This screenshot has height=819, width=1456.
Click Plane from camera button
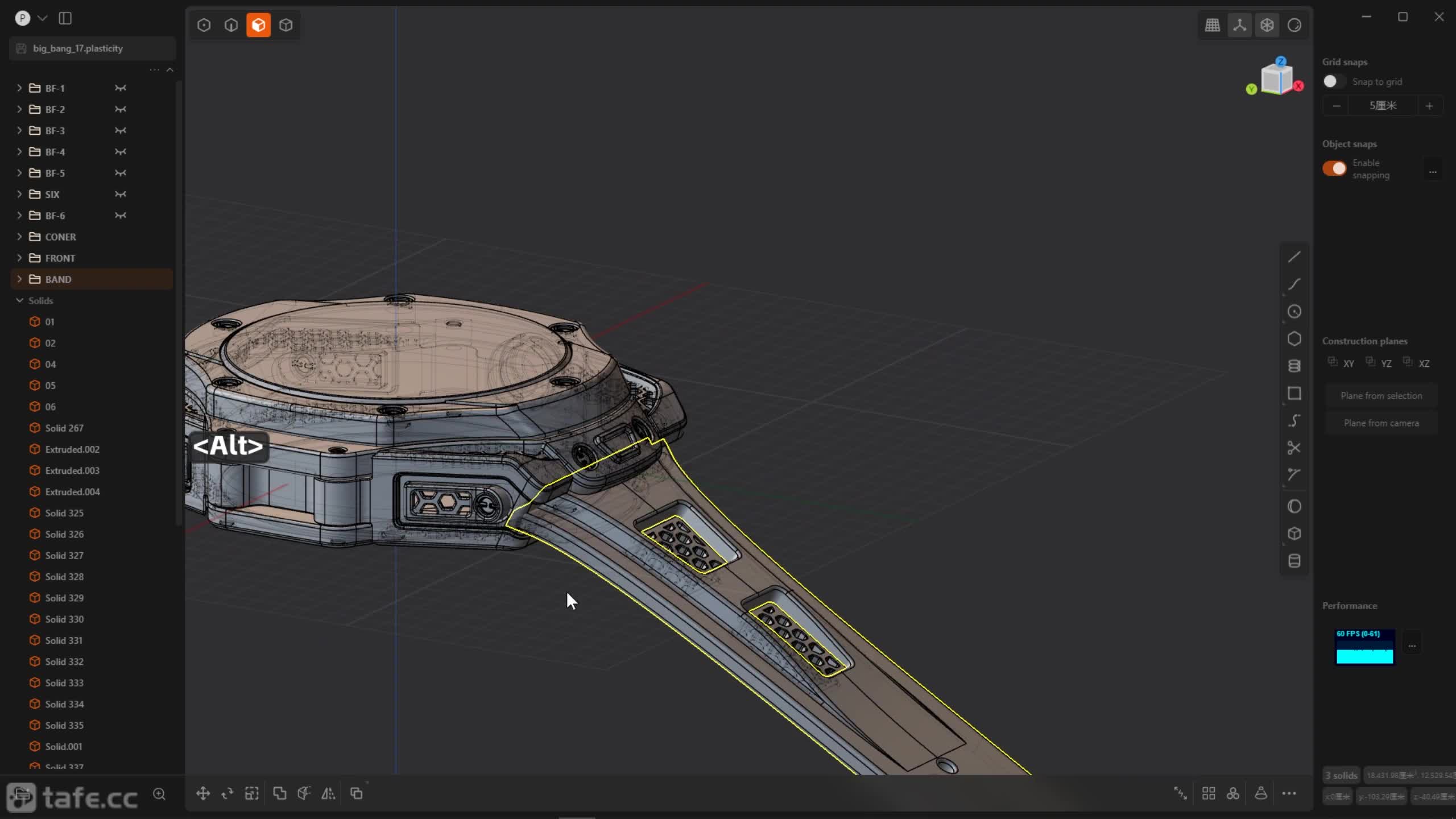click(x=1381, y=423)
